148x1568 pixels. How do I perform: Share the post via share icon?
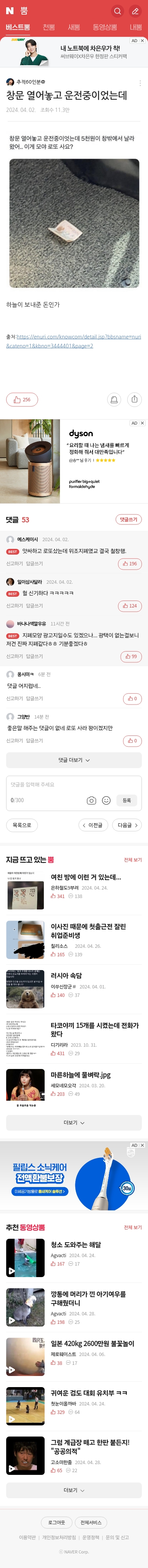(x=135, y=399)
